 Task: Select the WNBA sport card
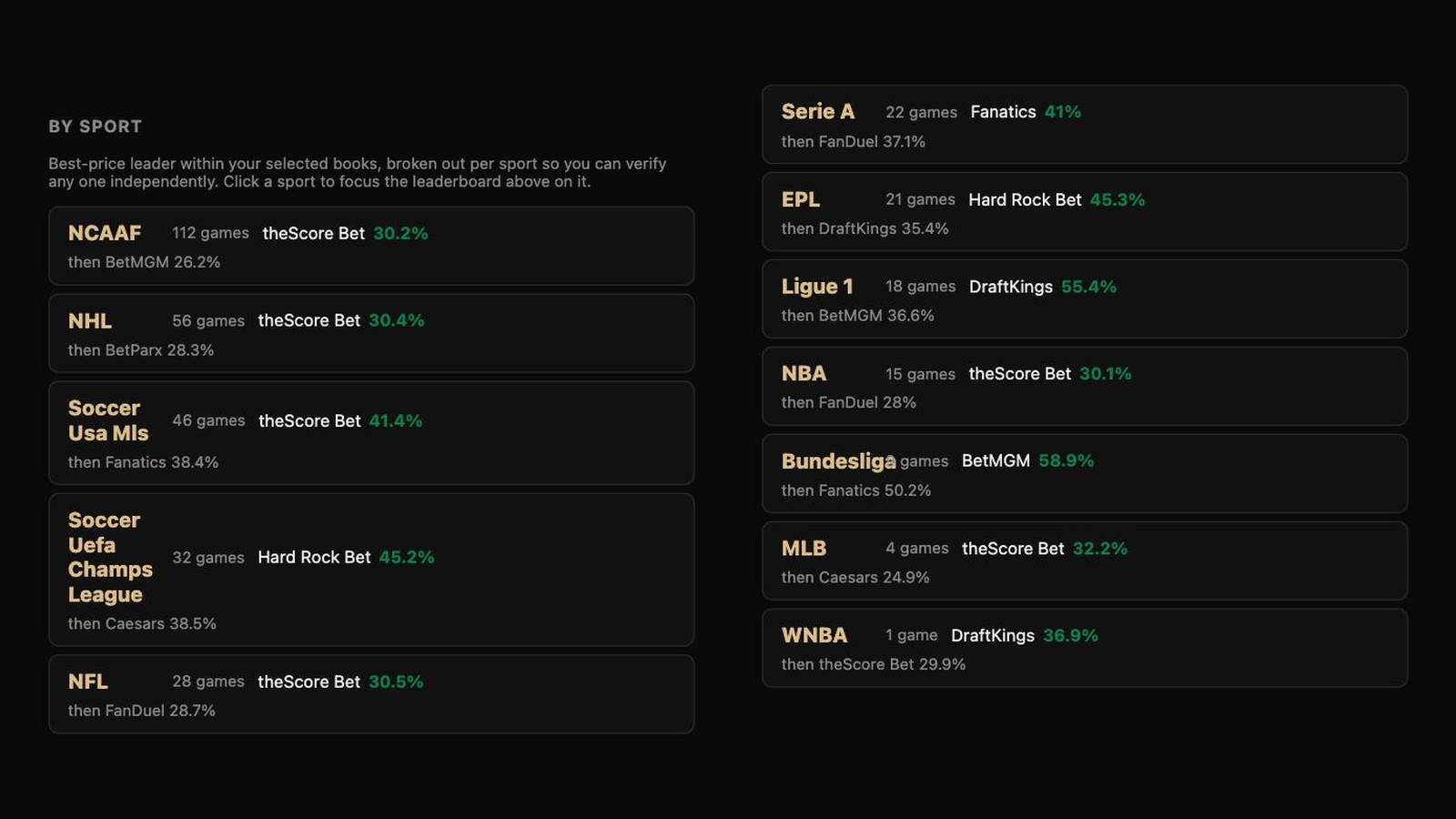pos(1085,648)
